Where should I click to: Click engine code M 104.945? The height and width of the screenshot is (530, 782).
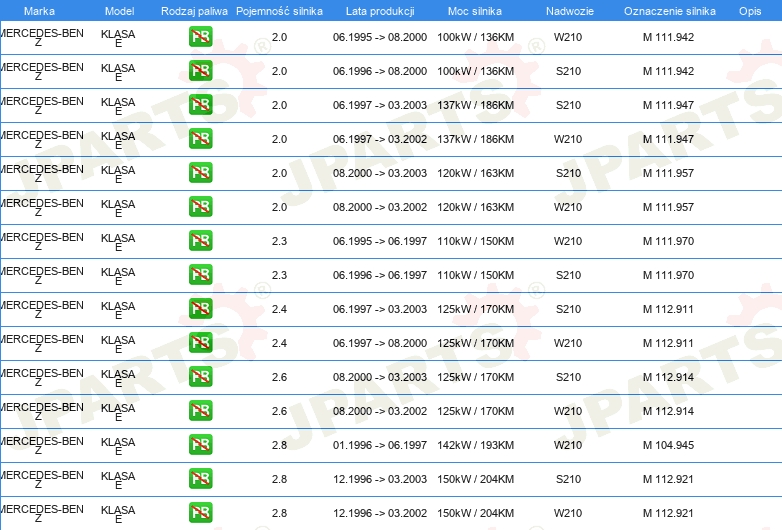coord(668,445)
